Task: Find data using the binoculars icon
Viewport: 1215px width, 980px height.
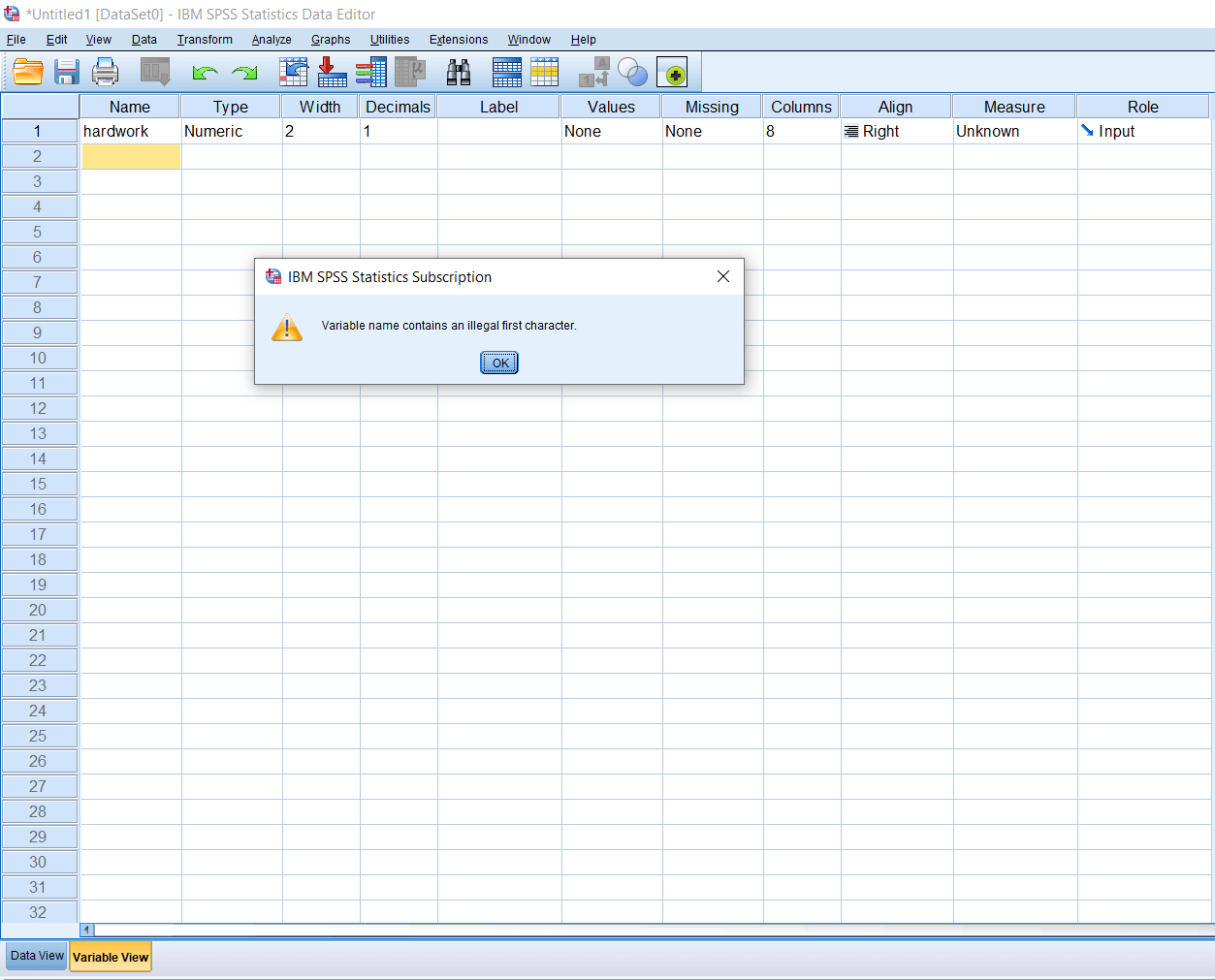Action: pyautogui.click(x=458, y=72)
